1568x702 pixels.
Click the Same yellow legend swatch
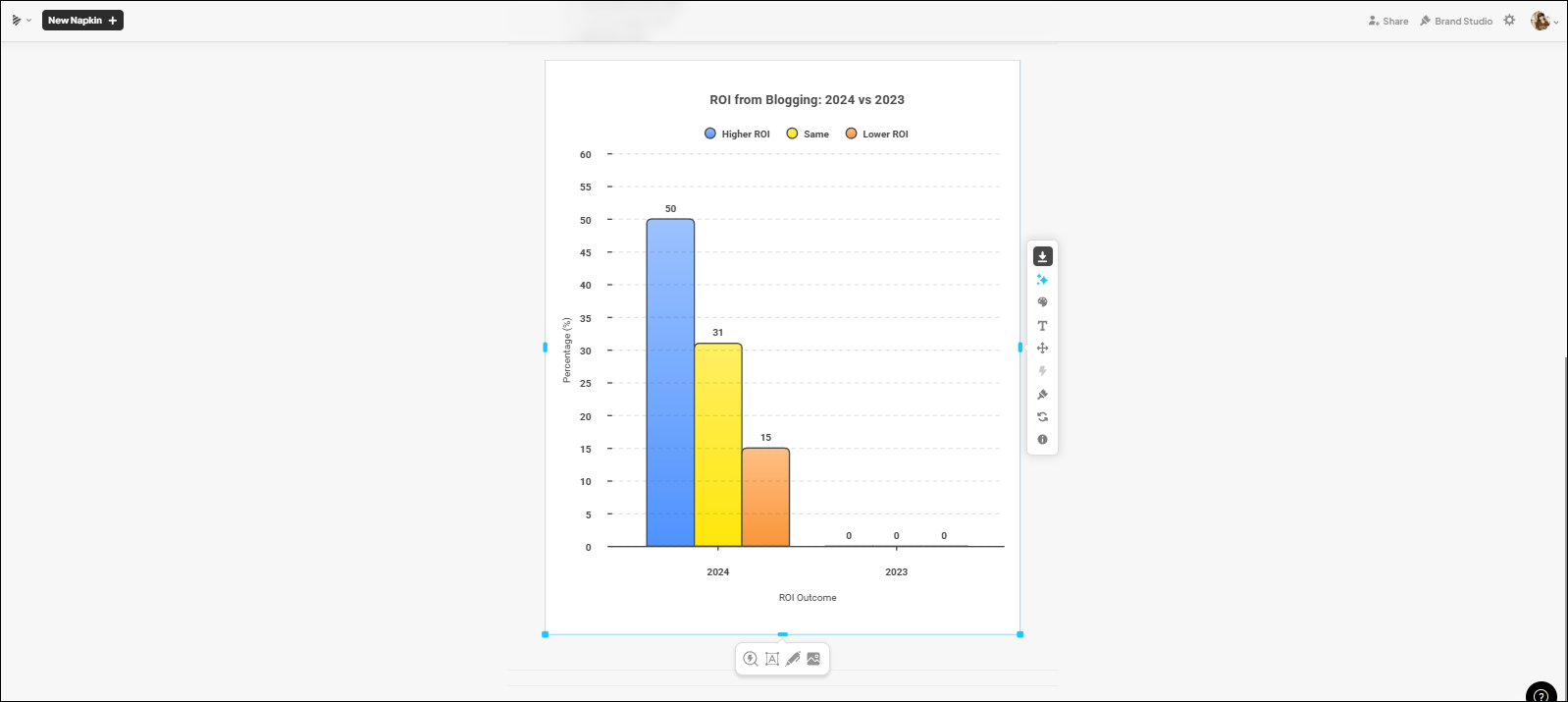tap(792, 134)
